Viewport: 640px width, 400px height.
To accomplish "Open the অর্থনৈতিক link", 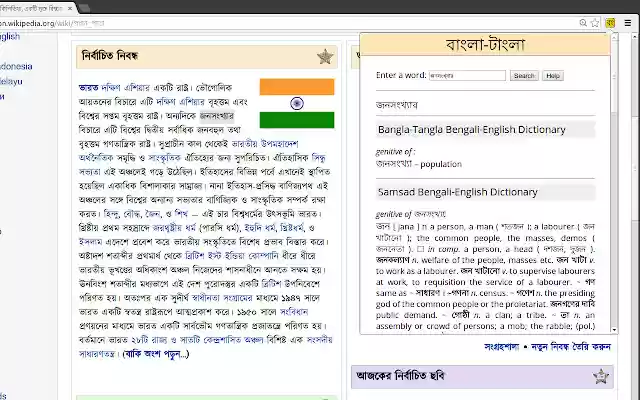I will pyautogui.click(x=96, y=158).
